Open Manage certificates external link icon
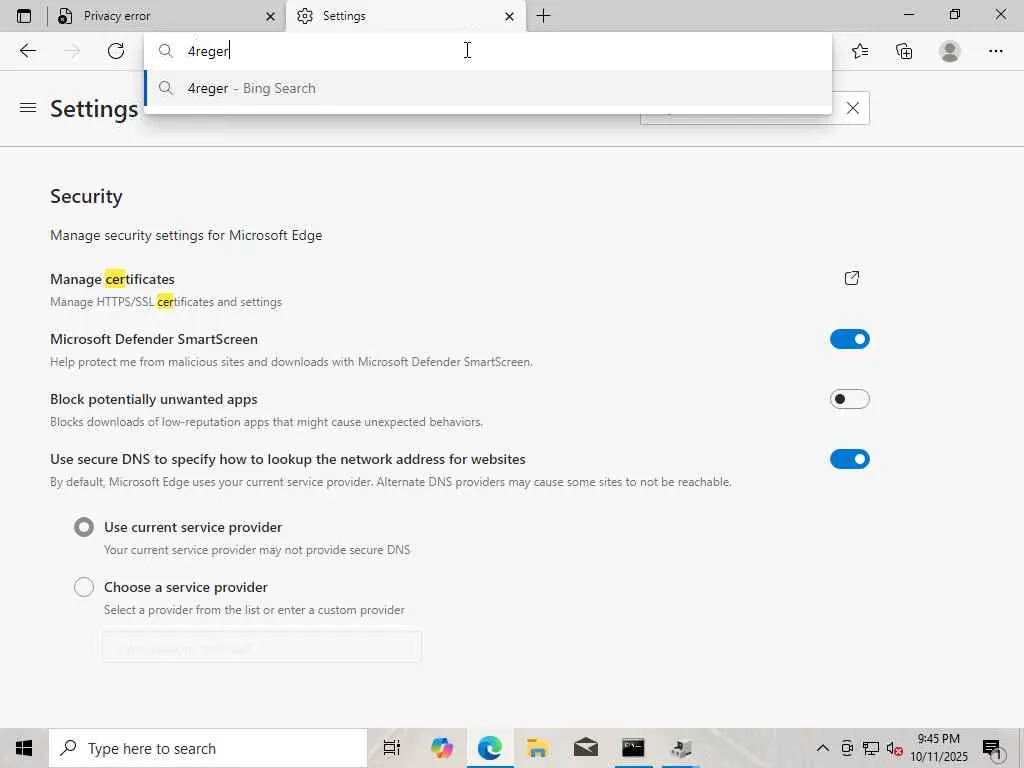The image size is (1024, 768). (x=852, y=278)
